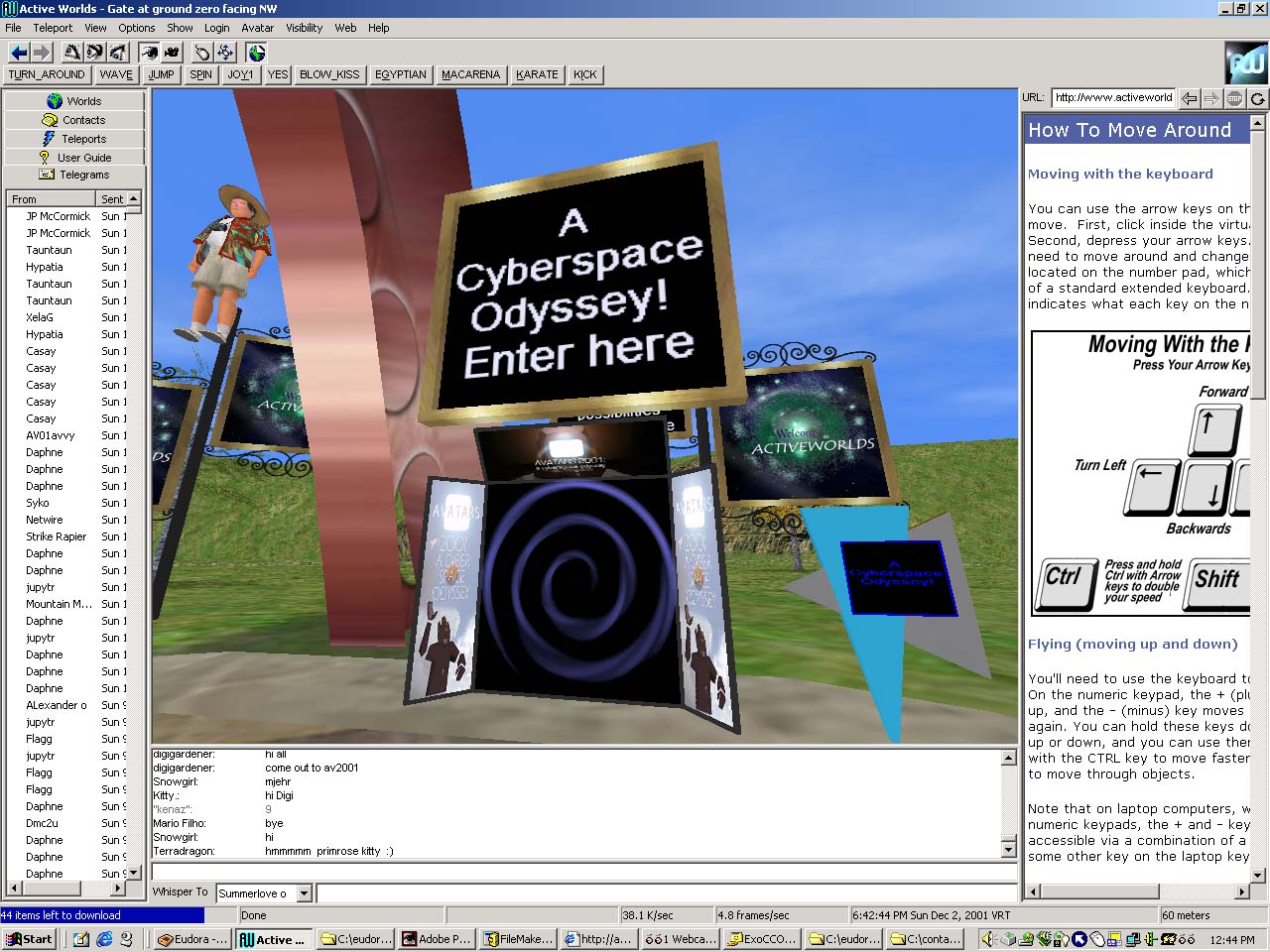The height and width of the screenshot is (952, 1270).
Task: Open the Contacts tab in sidebar
Action: pos(74,120)
